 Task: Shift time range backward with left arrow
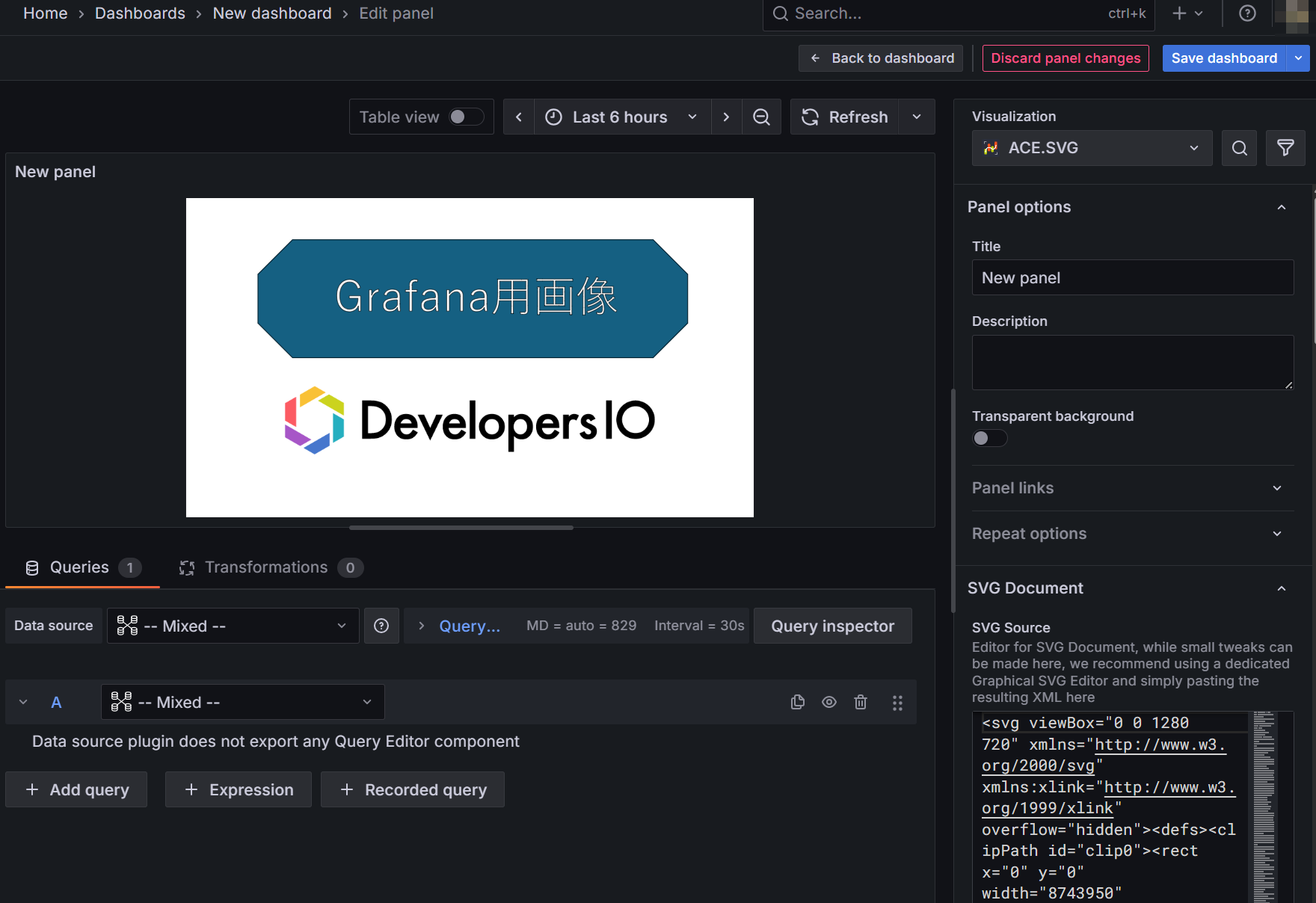point(519,117)
